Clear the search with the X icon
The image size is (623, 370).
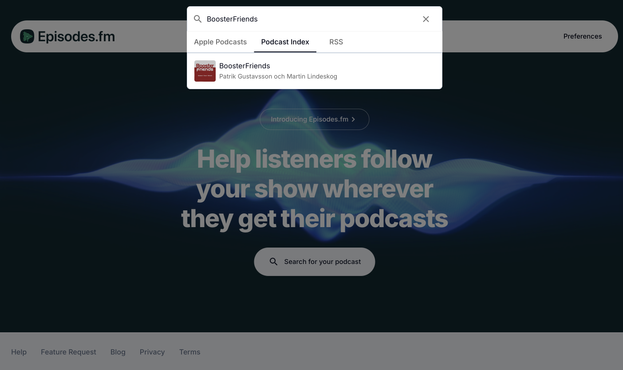point(426,19)
